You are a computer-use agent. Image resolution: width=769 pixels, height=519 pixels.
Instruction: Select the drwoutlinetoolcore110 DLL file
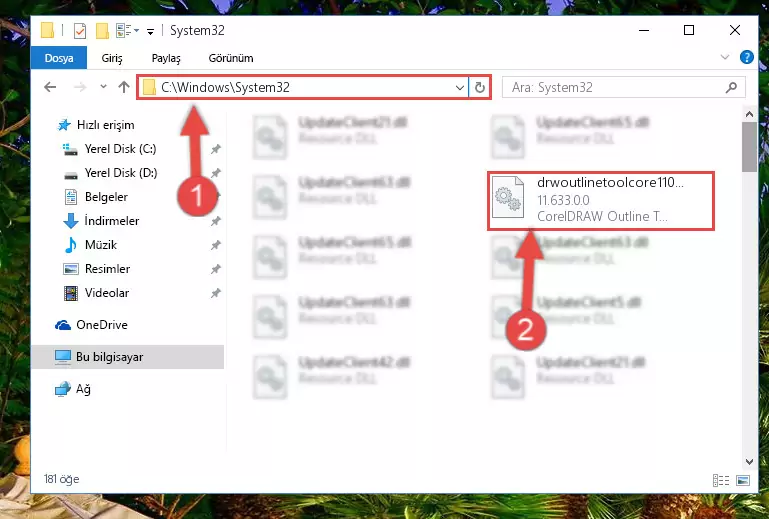pyautogui.click(x=601, y=200)
